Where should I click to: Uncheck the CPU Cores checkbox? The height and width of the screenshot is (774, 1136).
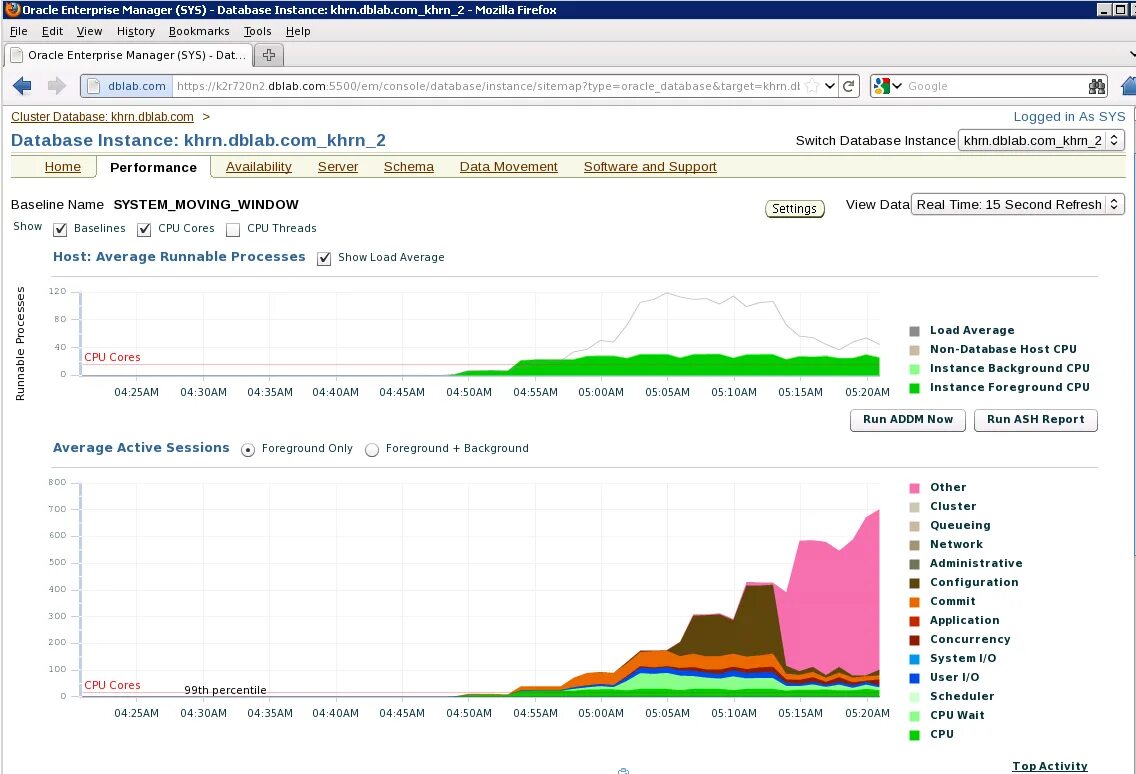[144, 230]
